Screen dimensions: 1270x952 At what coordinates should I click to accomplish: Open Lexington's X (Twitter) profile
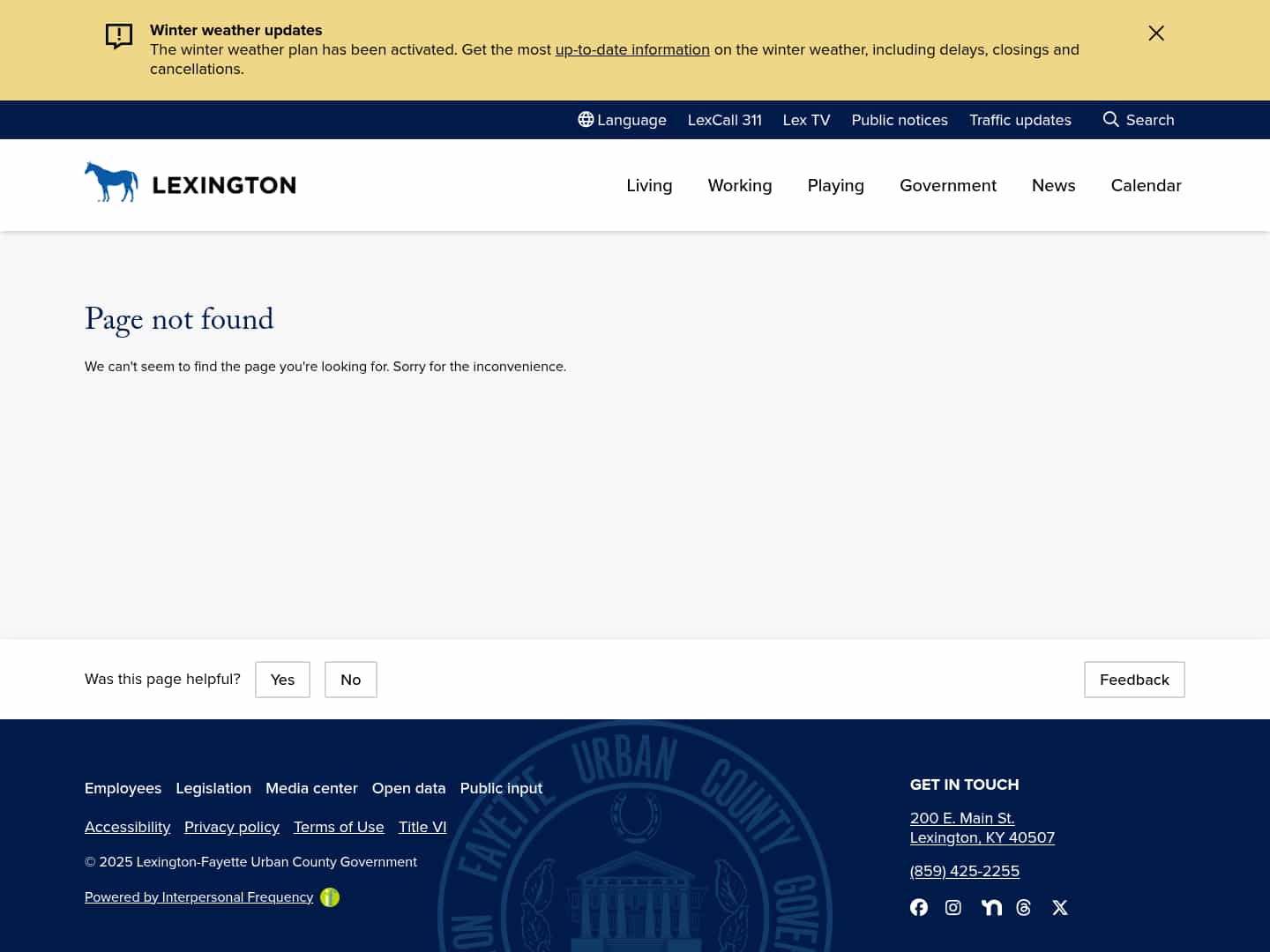click(x=1059, y=907)
